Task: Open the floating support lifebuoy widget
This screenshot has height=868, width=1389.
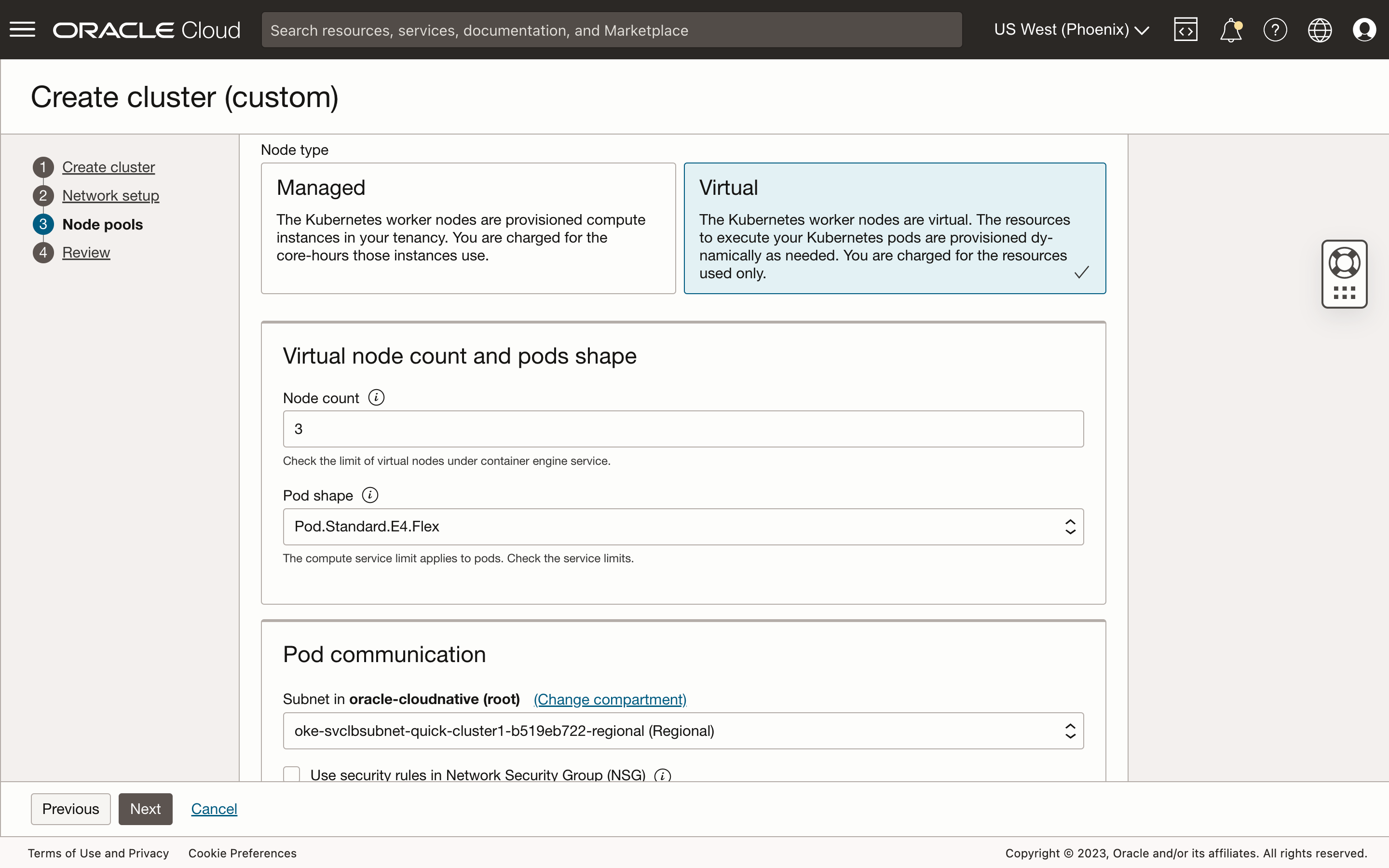Action: [1344, 262]
